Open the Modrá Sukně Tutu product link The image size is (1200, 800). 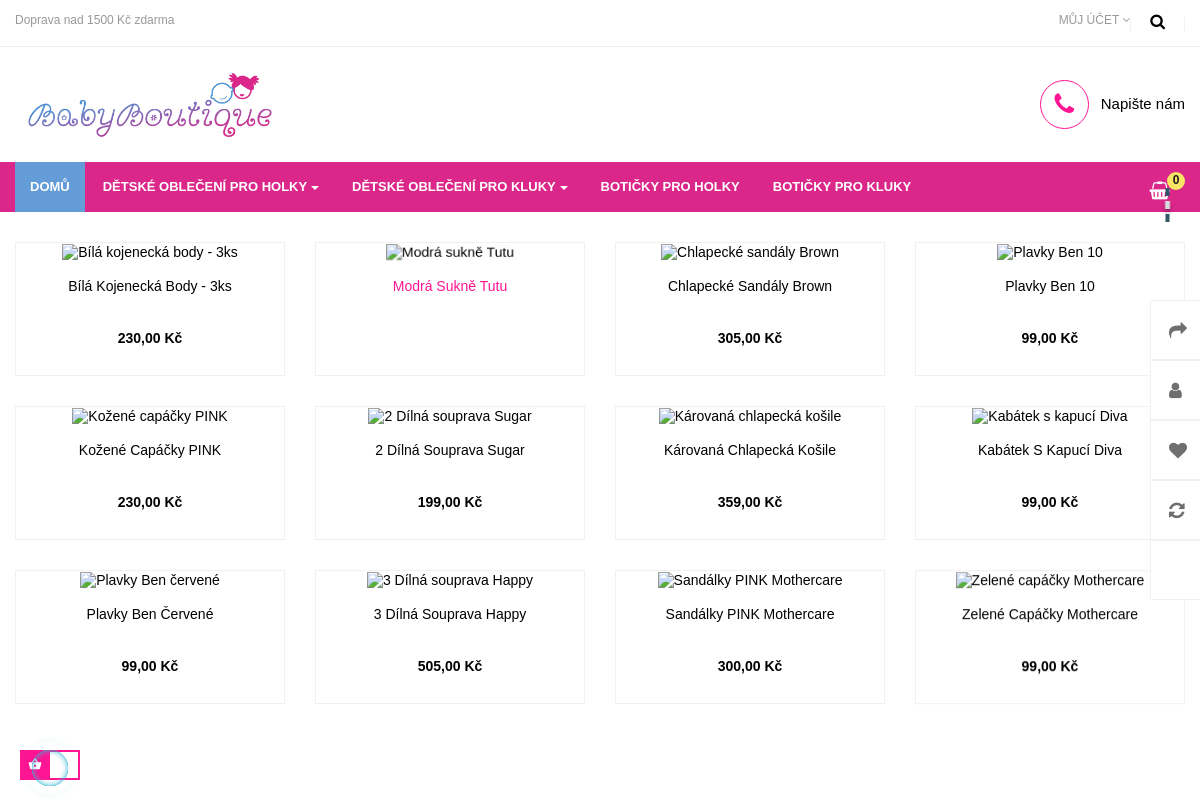[x=450, y=286]
